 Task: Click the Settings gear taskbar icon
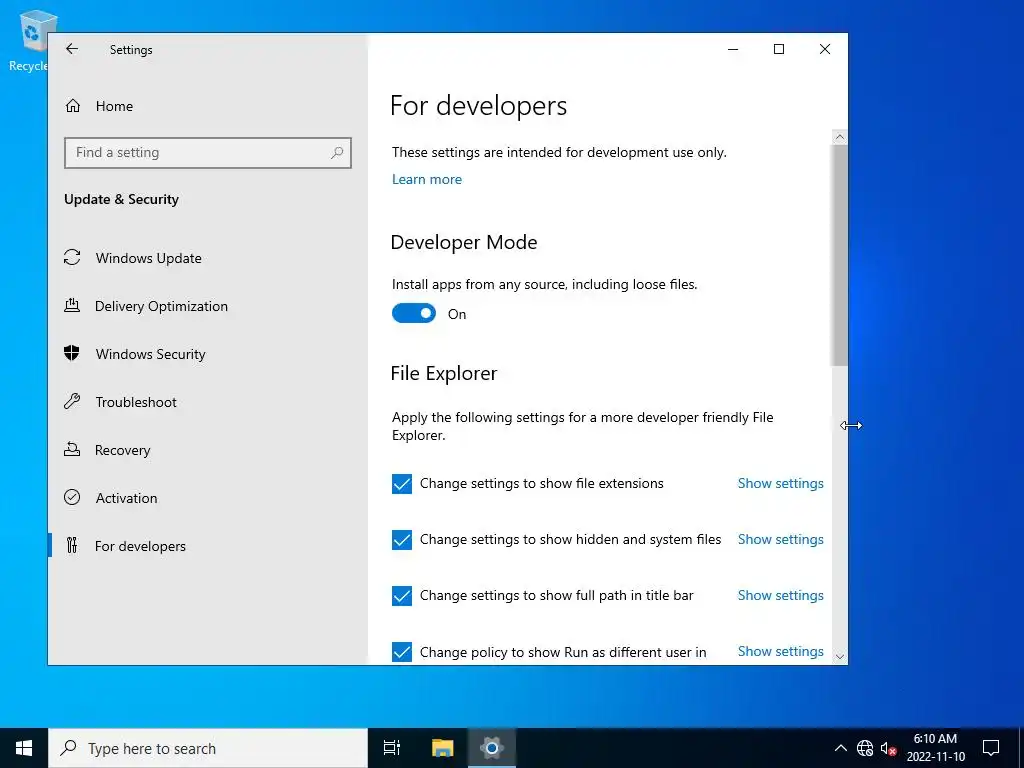click(492, 748)
